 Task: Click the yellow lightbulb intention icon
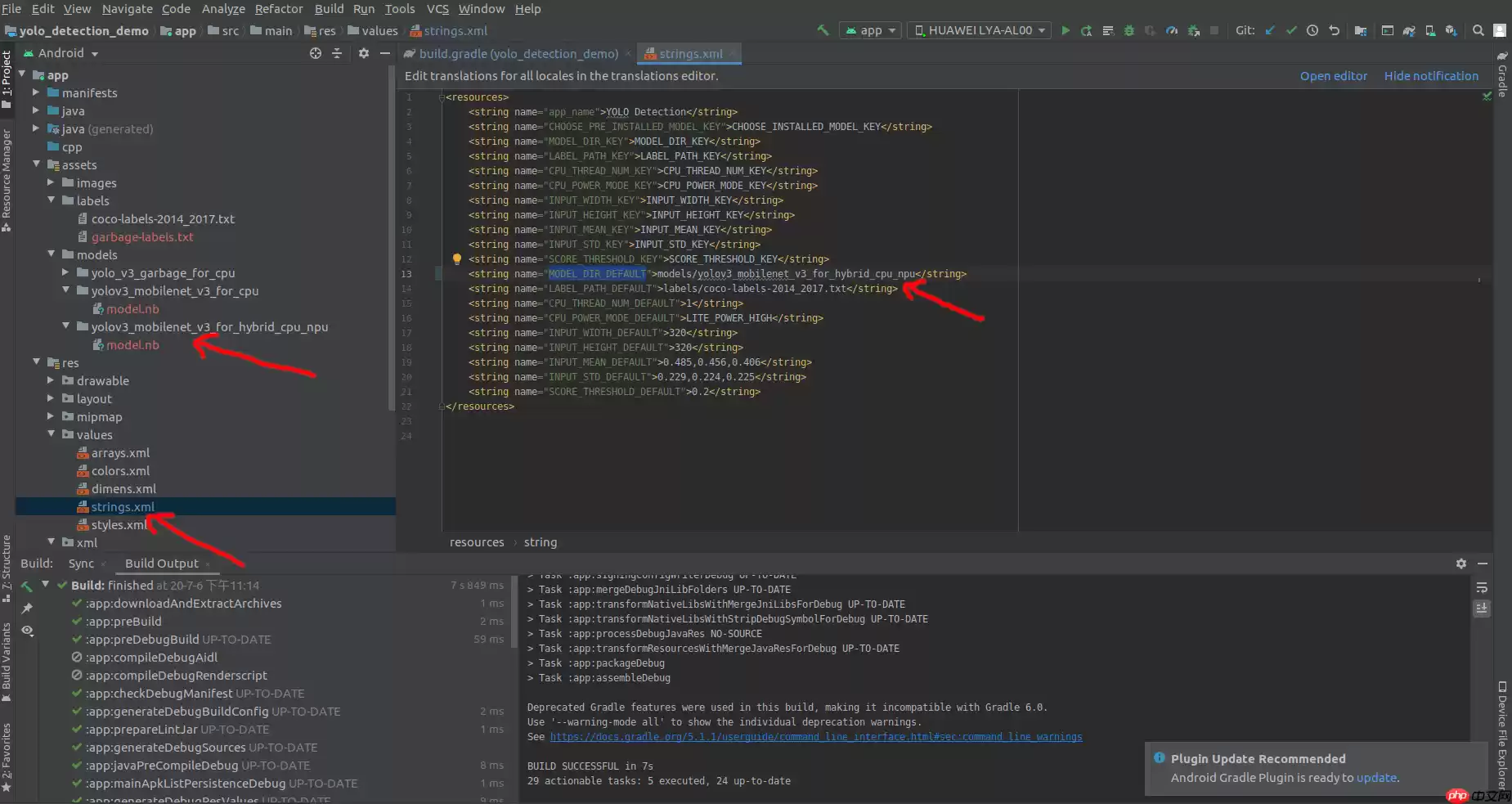457,259
